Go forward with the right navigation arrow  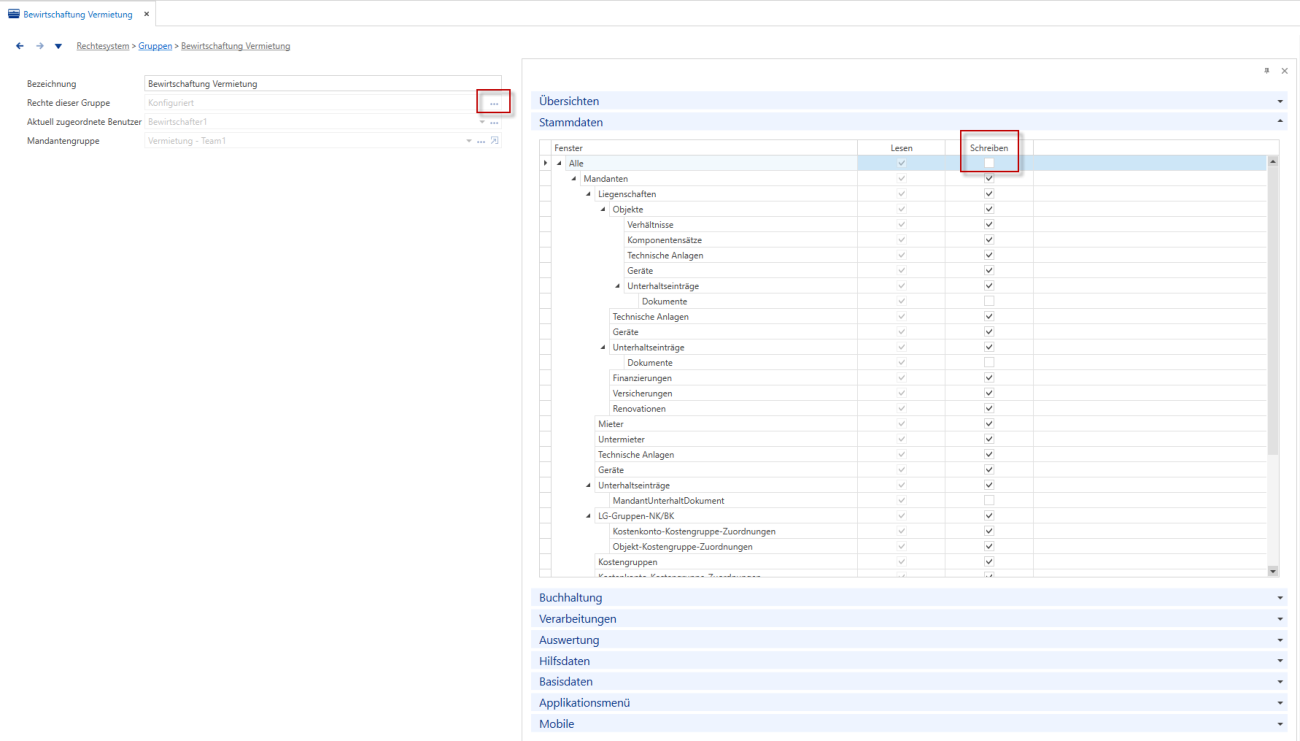click(x=40, y=46)
